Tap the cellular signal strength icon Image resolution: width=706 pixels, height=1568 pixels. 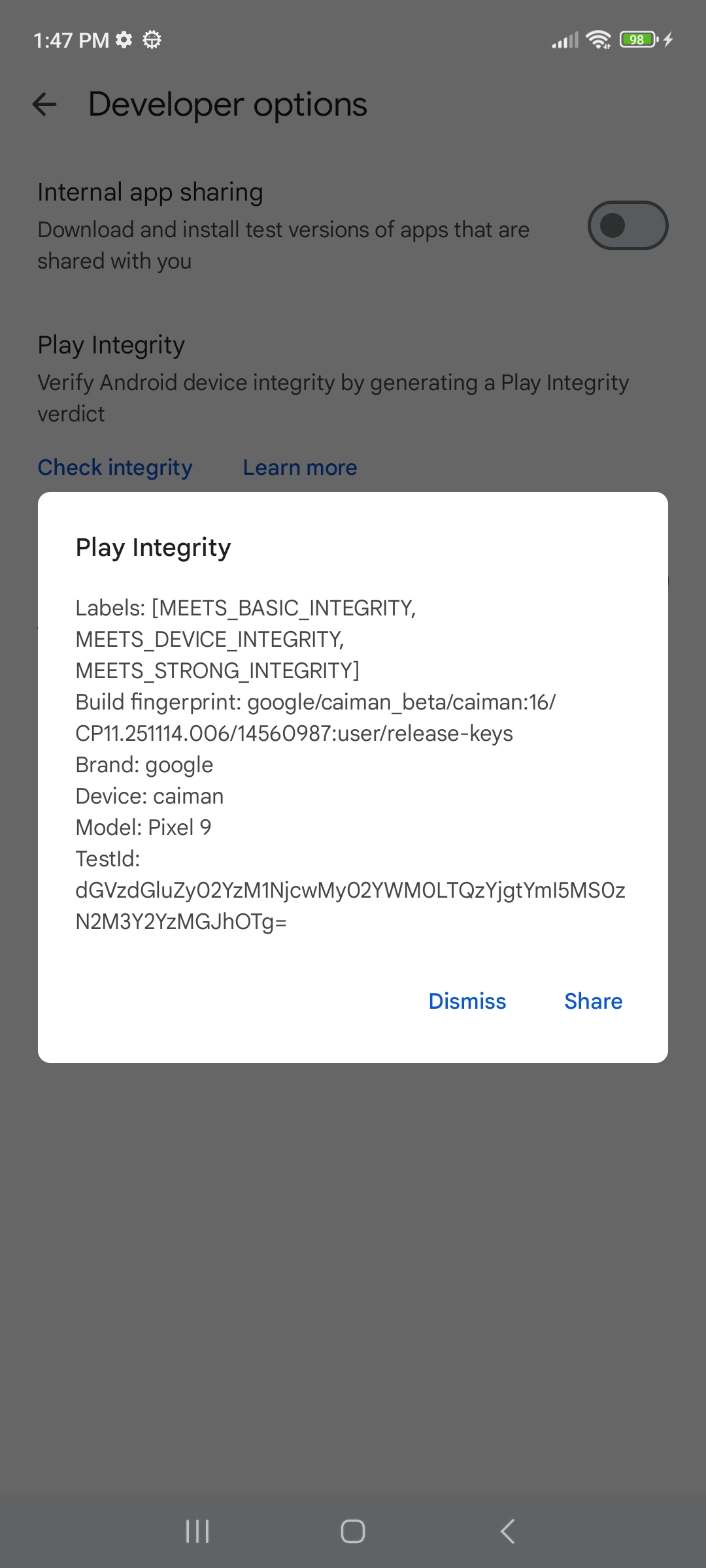pyautogui.click(x=565, y=41)
